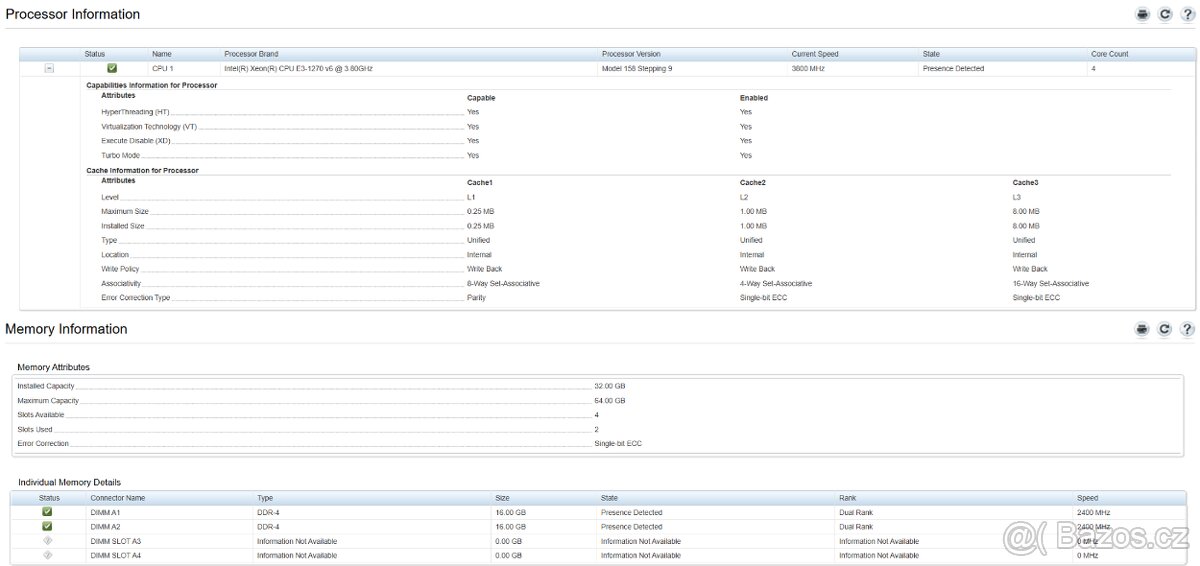Click the unknown status icon for DIMM SLOT A4
The width and height of the screenshot is (1200, 566).
click(x=47, y=554)
